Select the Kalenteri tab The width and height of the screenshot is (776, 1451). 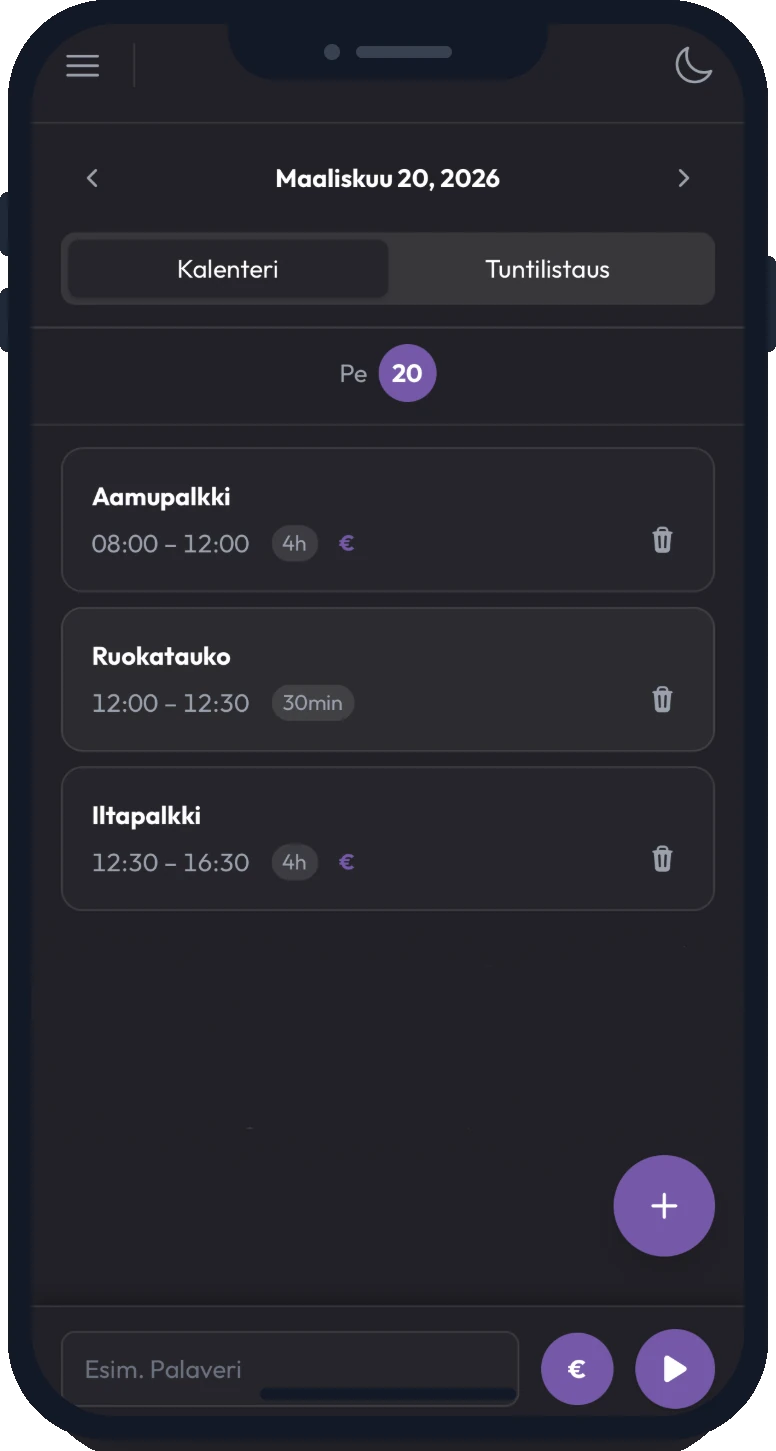tap(226, 268)
